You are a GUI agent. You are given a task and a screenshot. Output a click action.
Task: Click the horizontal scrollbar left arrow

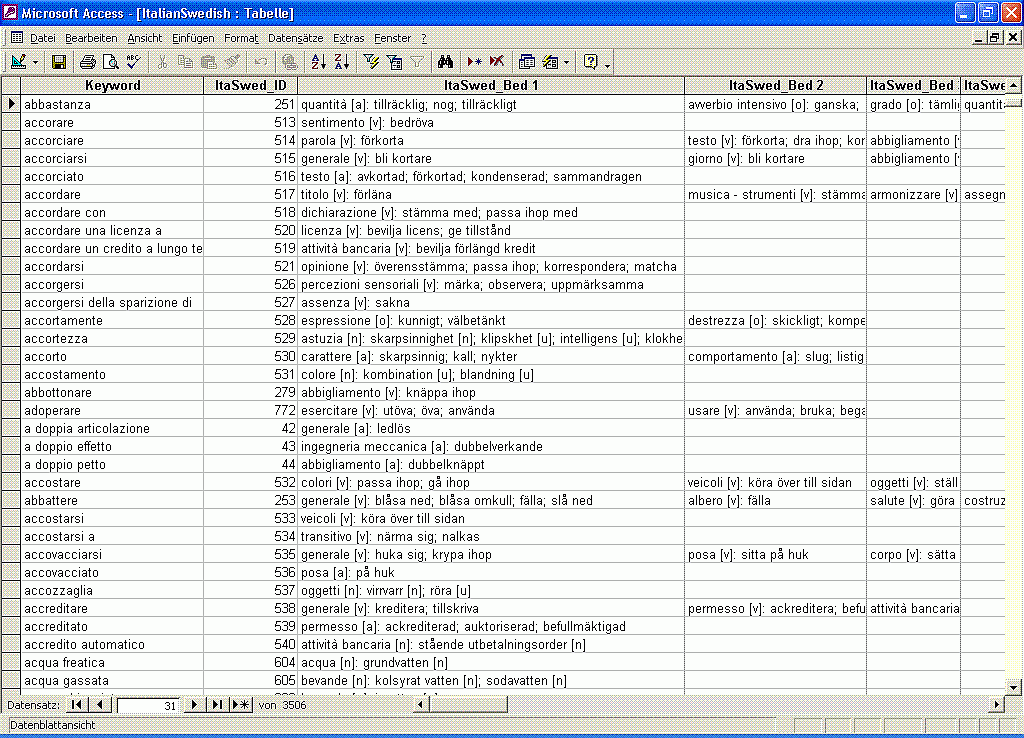pos(420,705)
